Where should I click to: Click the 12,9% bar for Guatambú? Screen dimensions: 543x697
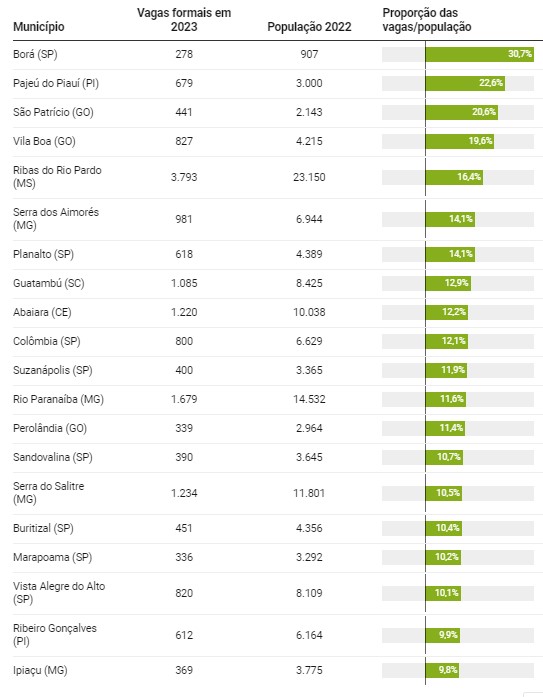coord(448,283)
